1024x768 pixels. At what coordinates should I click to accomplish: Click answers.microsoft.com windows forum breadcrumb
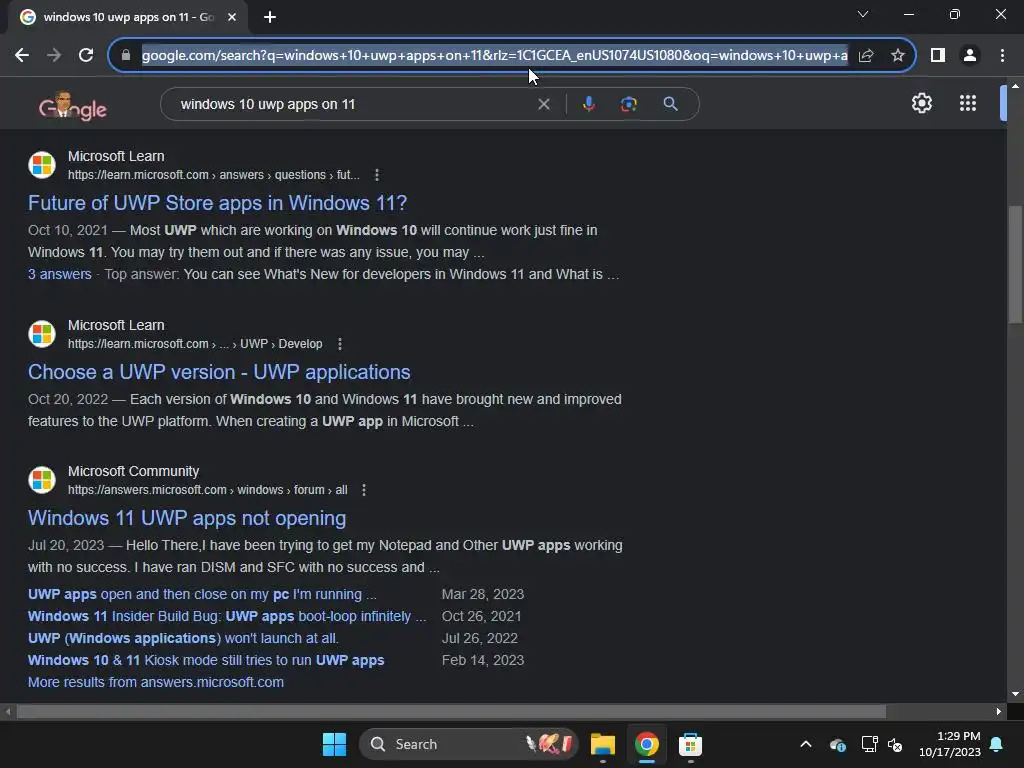point(207,490)
